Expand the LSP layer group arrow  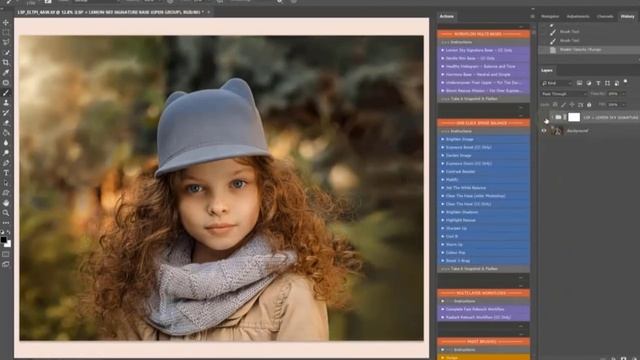point(552,118)
